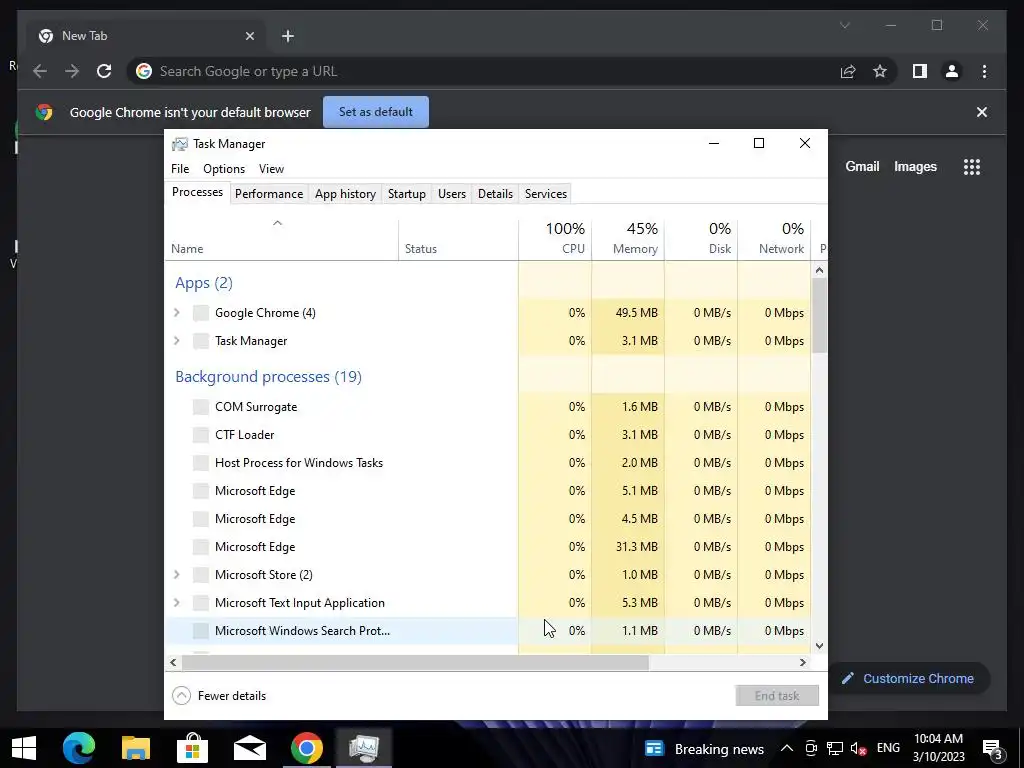The image size is (1024, 768).
Task: Collapse with Fewer details chevron
Action: click(x=182, y=696)
